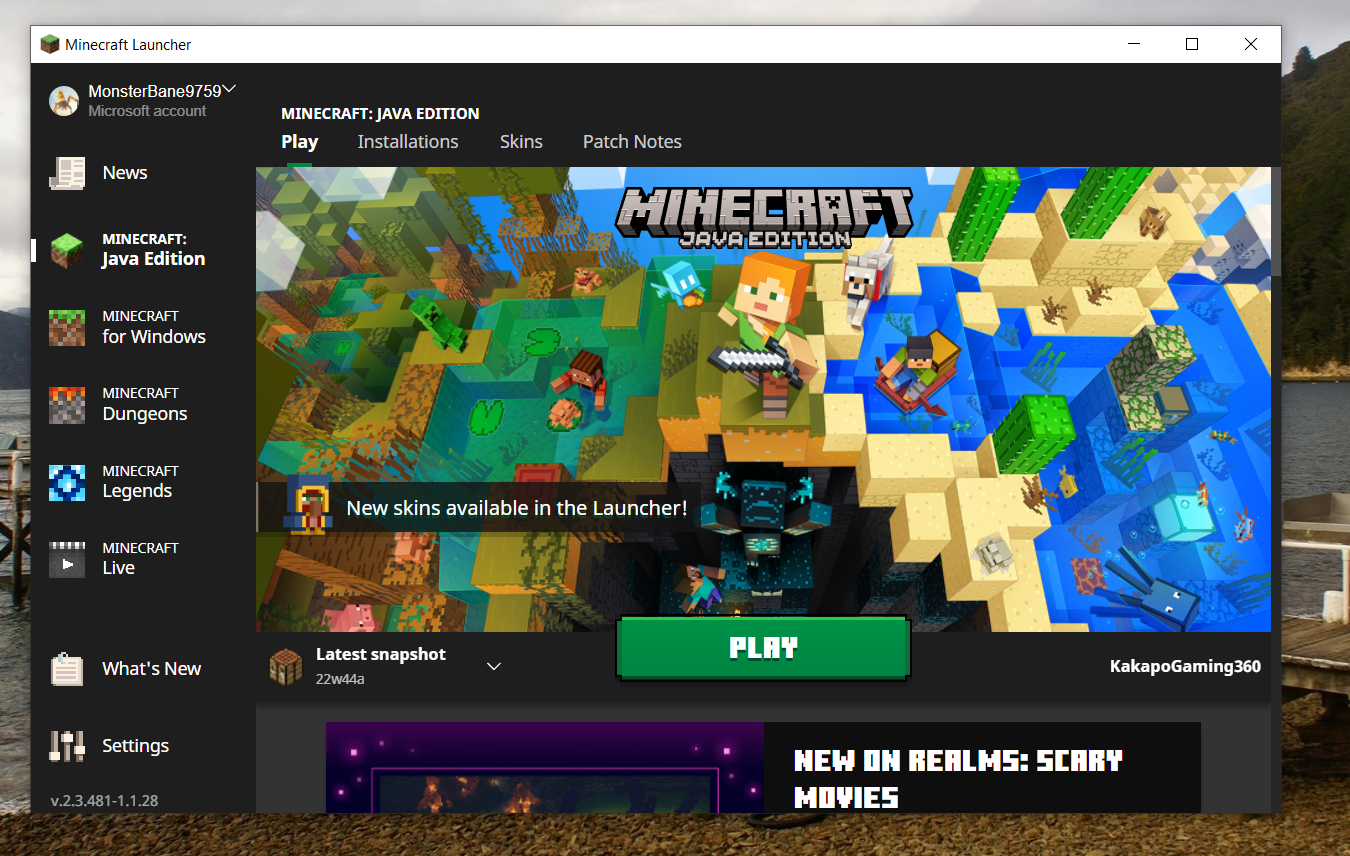The image size is (1350, 856).
Task: Click the Microsoft account label
Action: tap(147, 111)
